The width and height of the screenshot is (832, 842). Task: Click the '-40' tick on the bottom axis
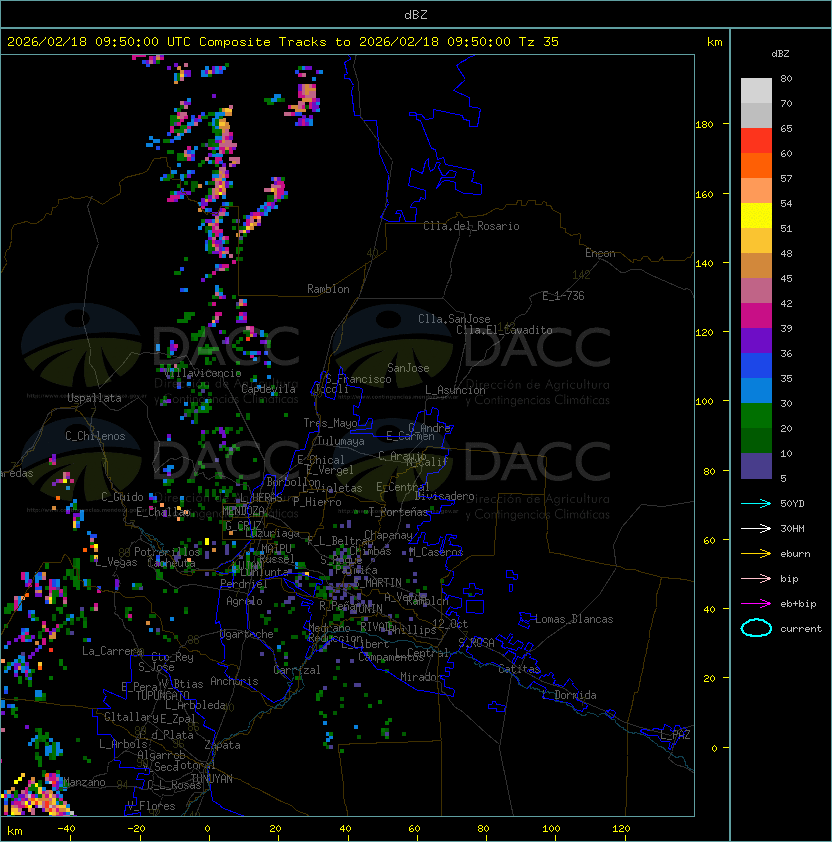pos(67,829)
